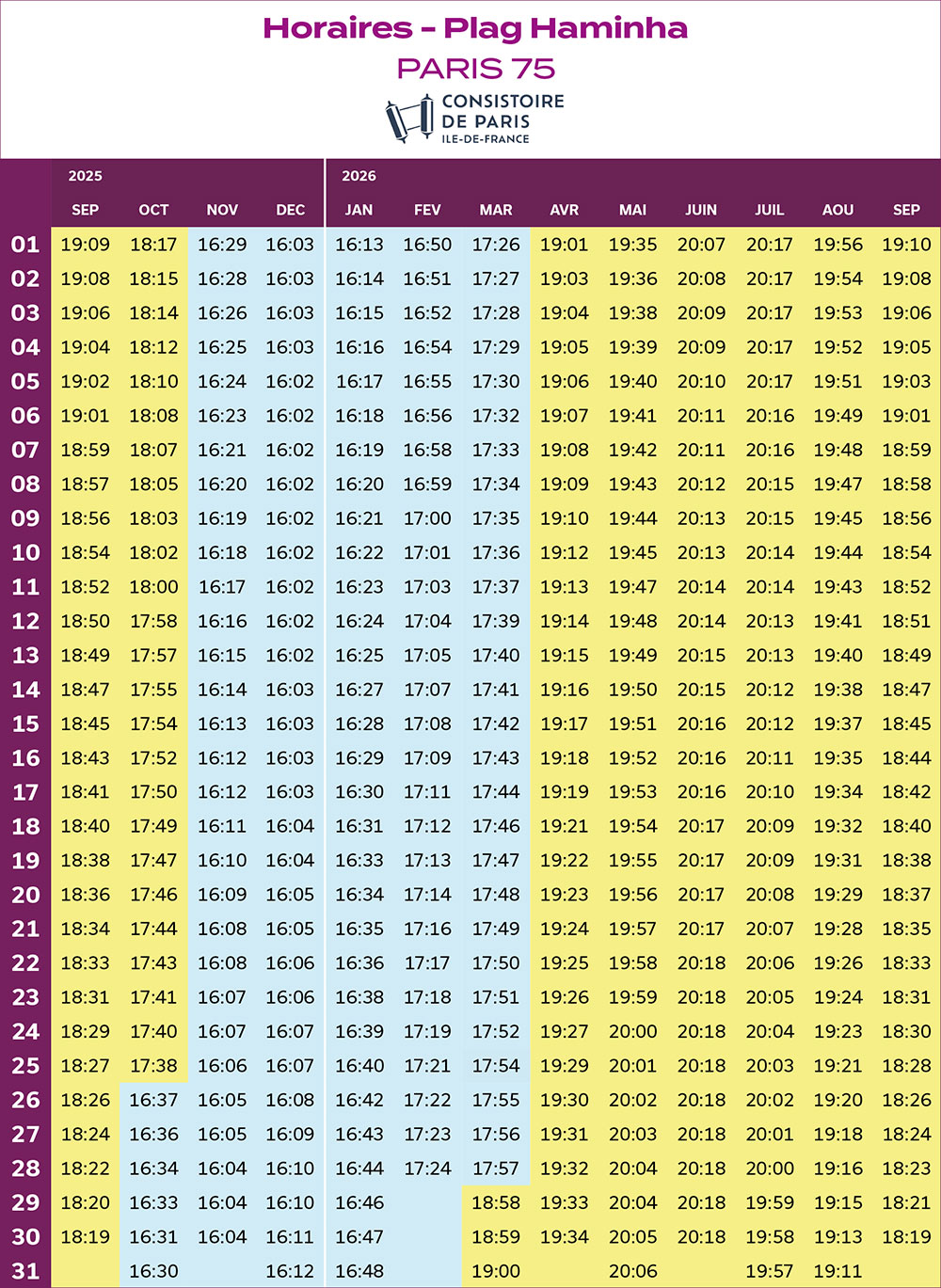This screenshot has width=941, height=1288.
Task: Click the 'PARIS 75' subtitle text
Action: coord(476,69)
